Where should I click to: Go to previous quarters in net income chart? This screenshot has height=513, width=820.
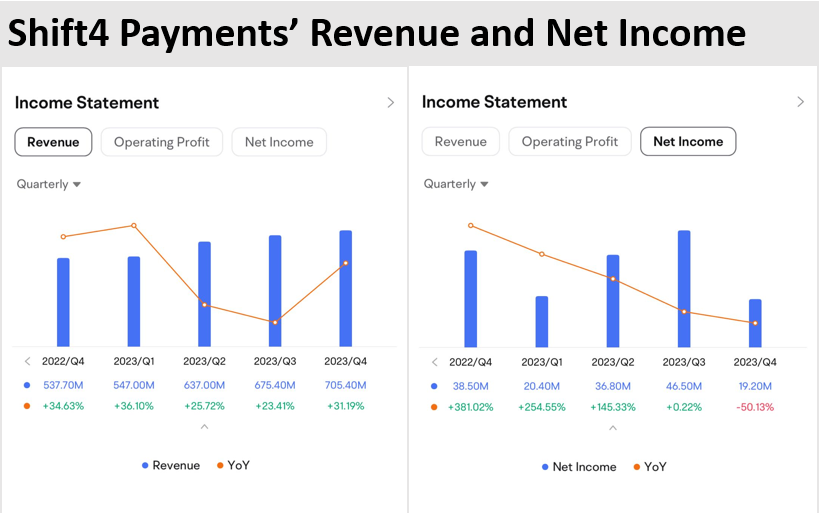[434, 362]
